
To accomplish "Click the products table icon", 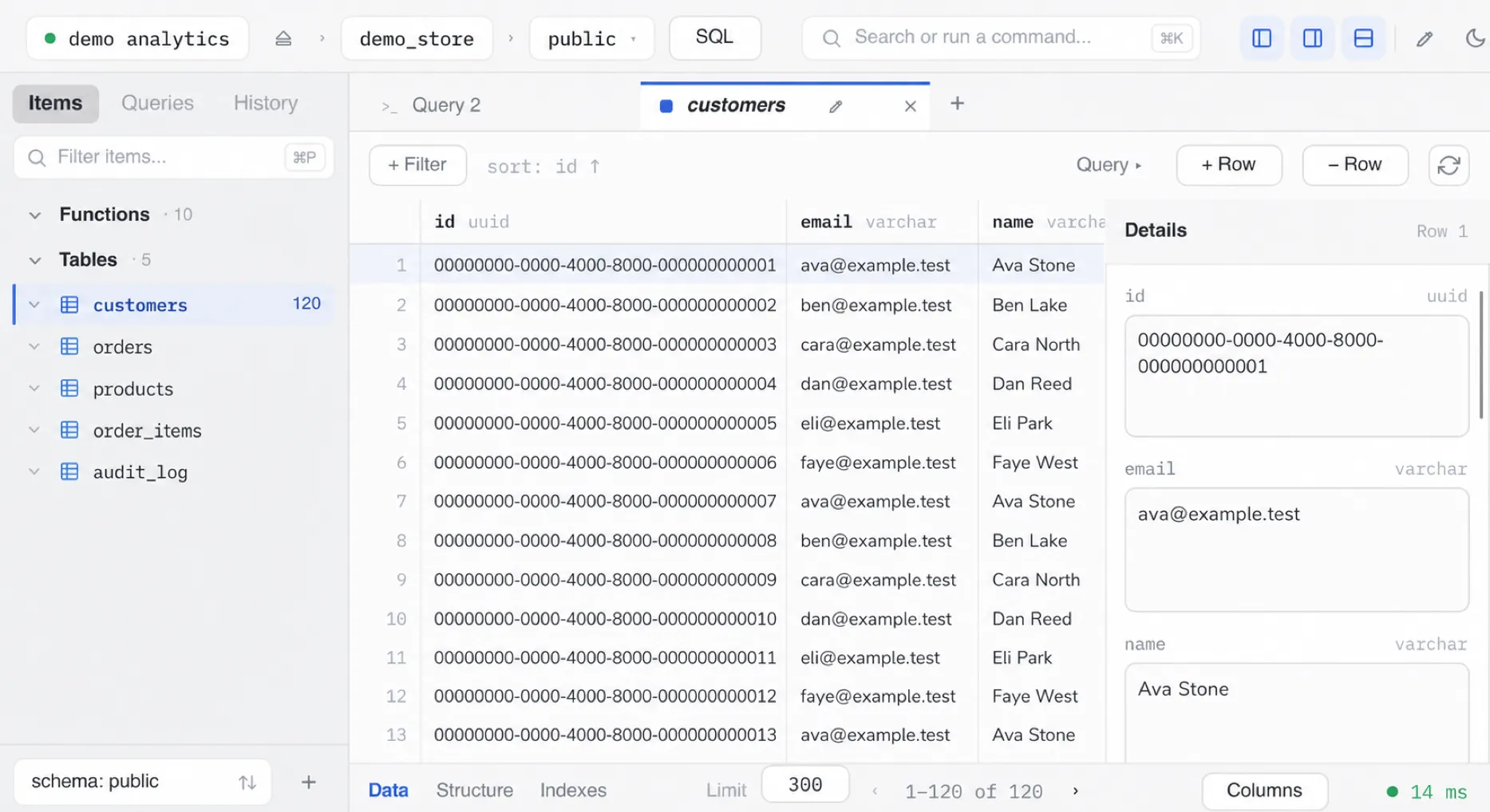I will (69, 388).
